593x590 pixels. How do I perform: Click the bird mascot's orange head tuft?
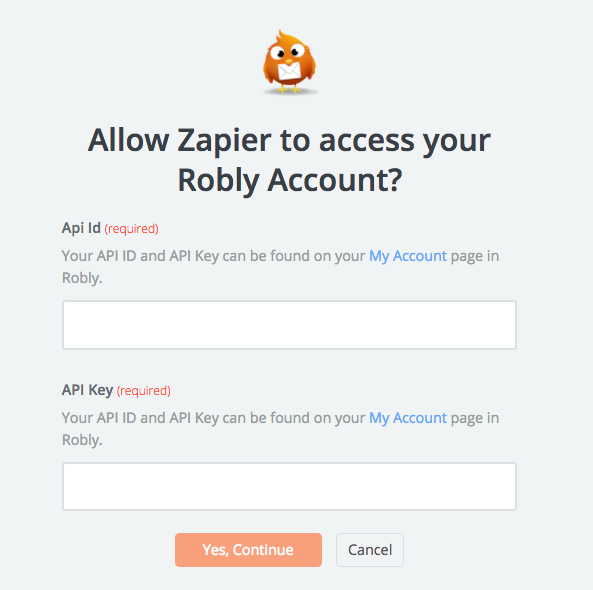click(x=283, y=37)
